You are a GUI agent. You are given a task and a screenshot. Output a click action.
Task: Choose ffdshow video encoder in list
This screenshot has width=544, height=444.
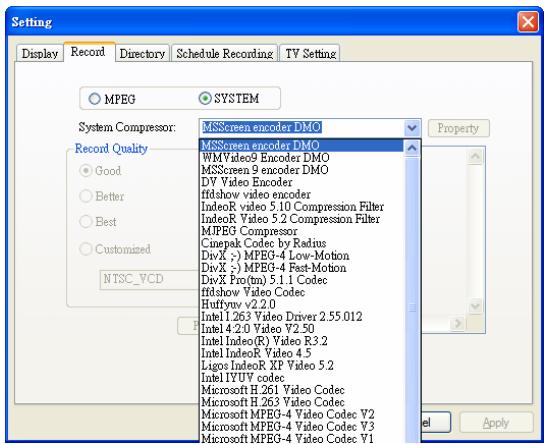301,194
